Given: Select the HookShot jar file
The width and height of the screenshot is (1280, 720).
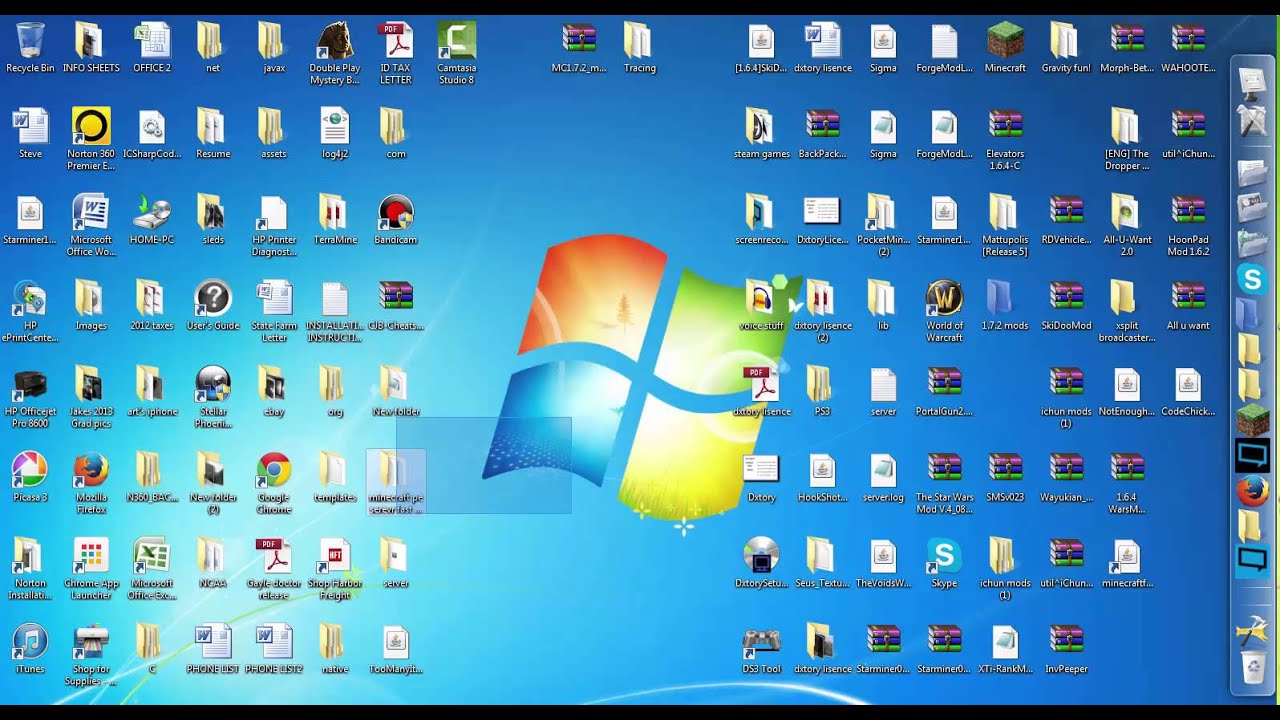Looking at the screenshot, I should [x=822, y=477].
